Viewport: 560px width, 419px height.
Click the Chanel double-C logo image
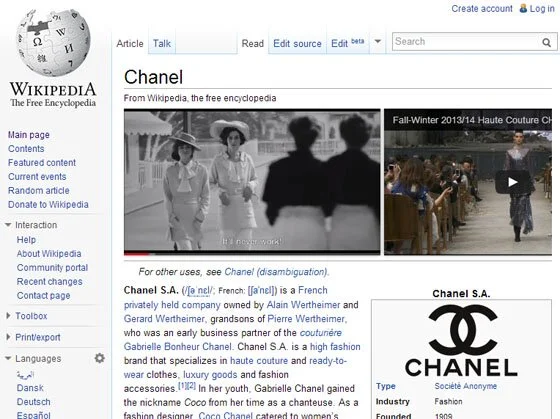tap(461, 340)
